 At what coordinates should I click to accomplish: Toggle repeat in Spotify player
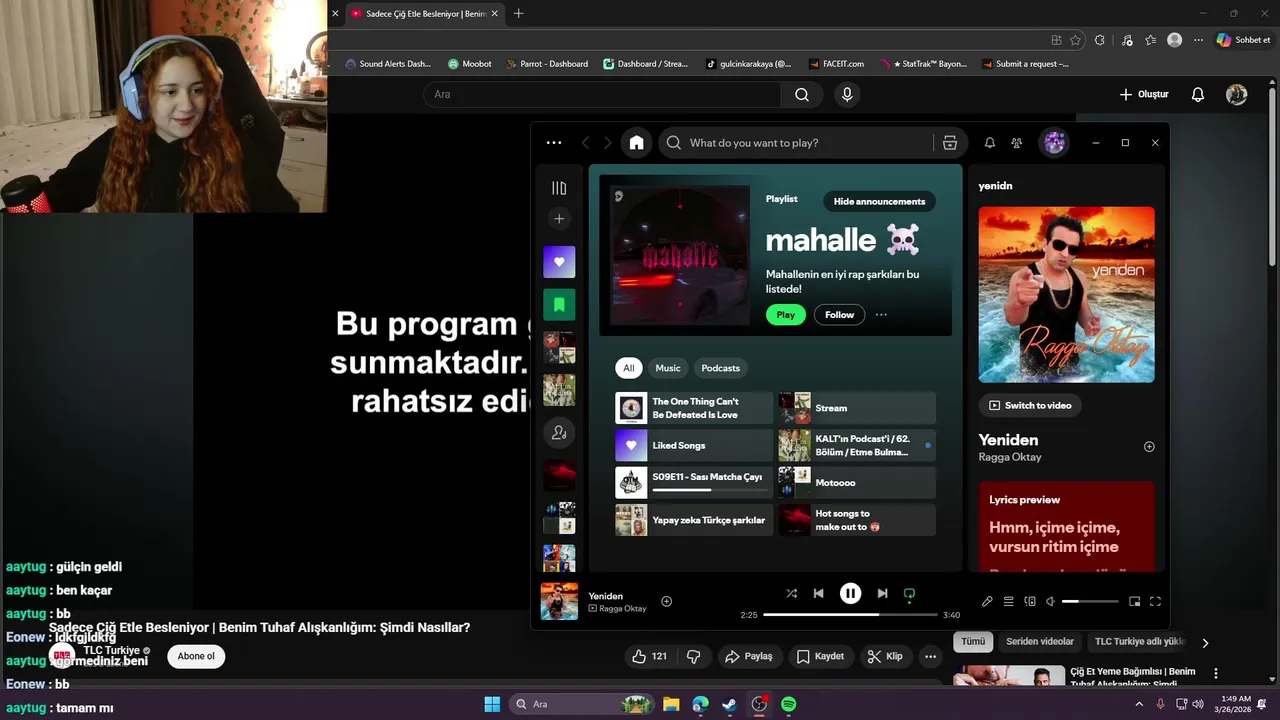(x=909, y=593)
